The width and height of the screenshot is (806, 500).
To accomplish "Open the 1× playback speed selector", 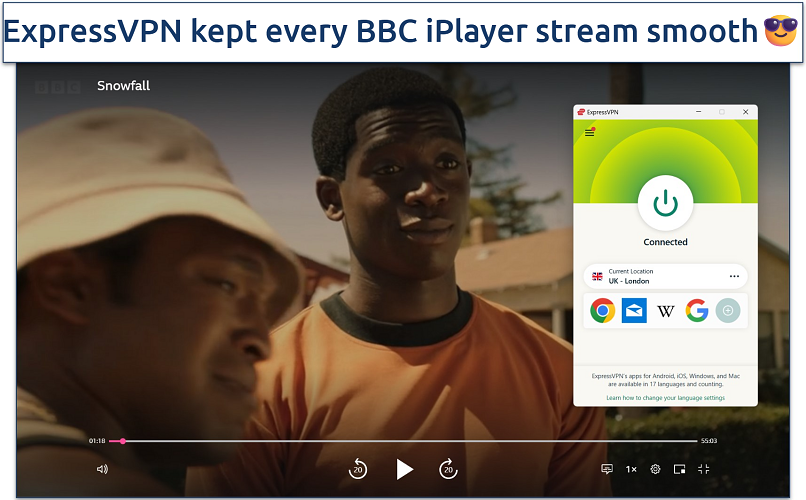I will pos(631,469).
